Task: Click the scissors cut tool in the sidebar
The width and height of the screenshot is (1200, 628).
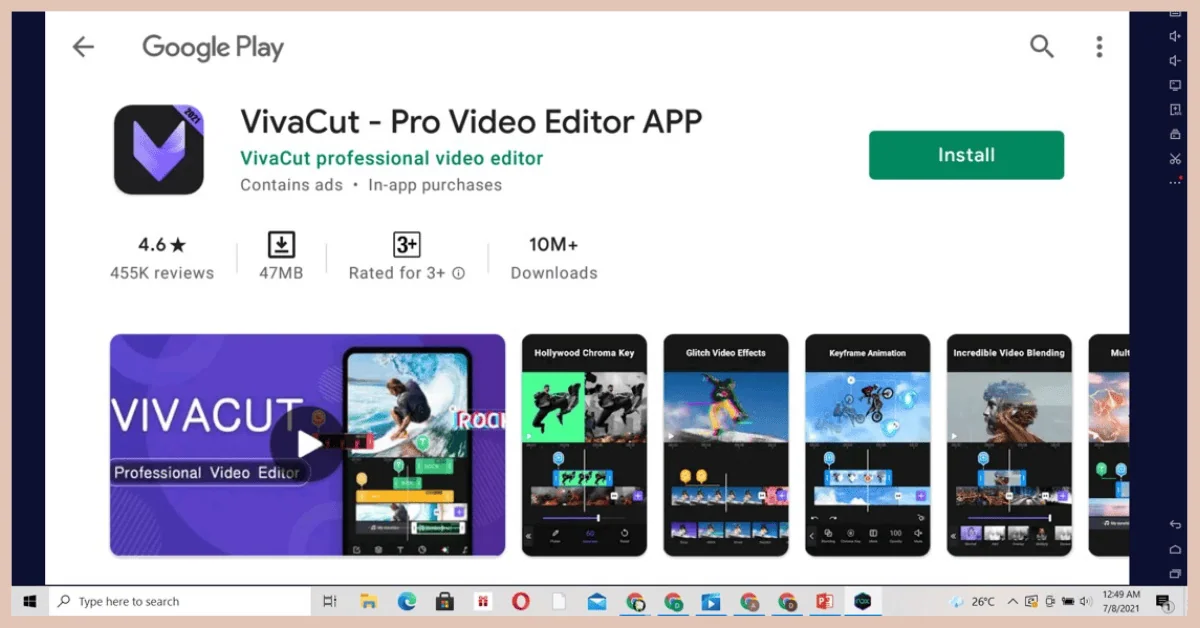Action: pos(1176,159)
